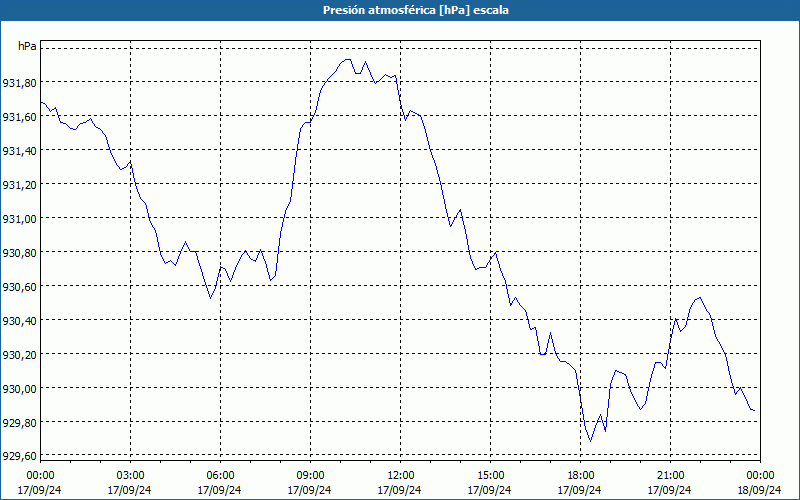
Task: Click the 929,60 y-axis label
Action: pyautogui.click(x=19, y=456)
